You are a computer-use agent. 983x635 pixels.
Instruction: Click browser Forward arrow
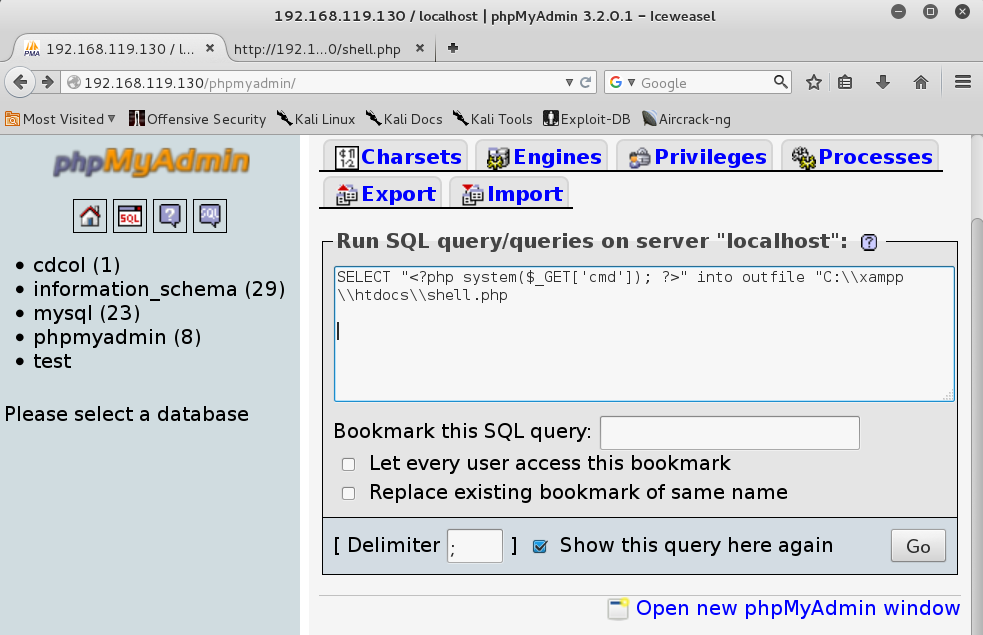(48, 82)
